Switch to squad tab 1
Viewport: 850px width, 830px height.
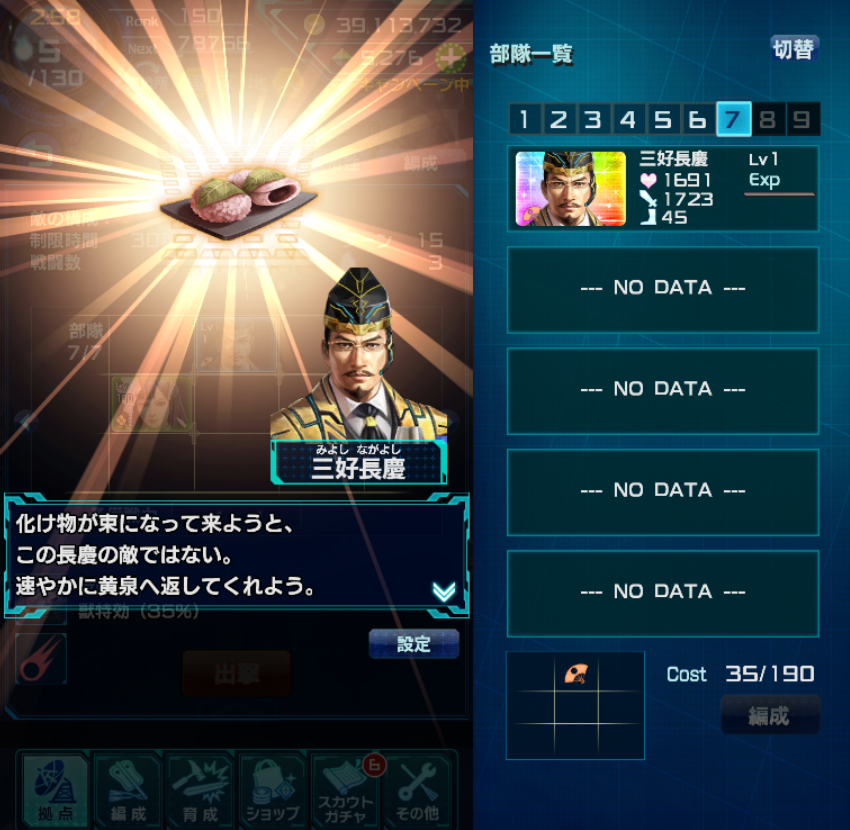click(x=524, y=119)
